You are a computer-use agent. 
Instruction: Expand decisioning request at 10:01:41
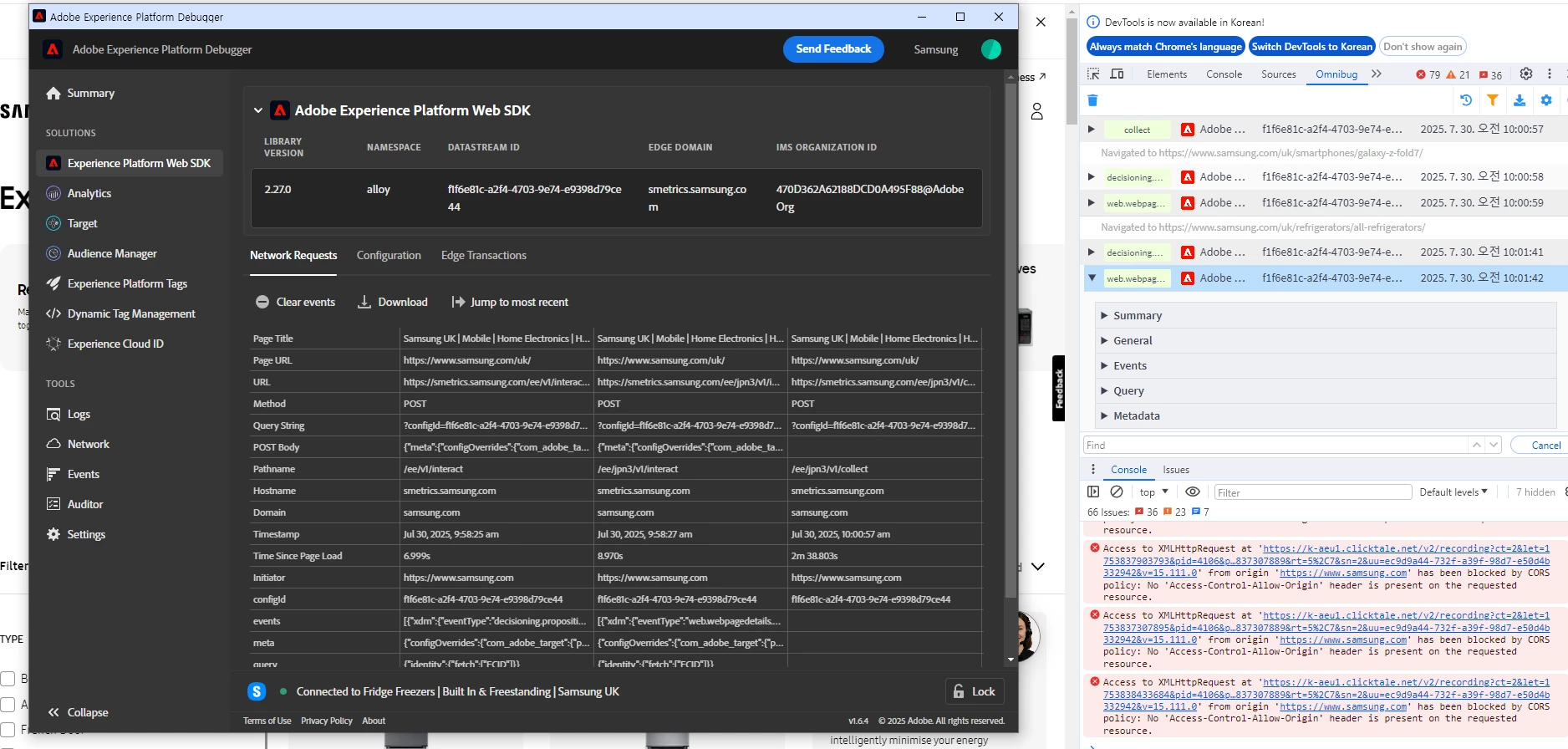1091,252
